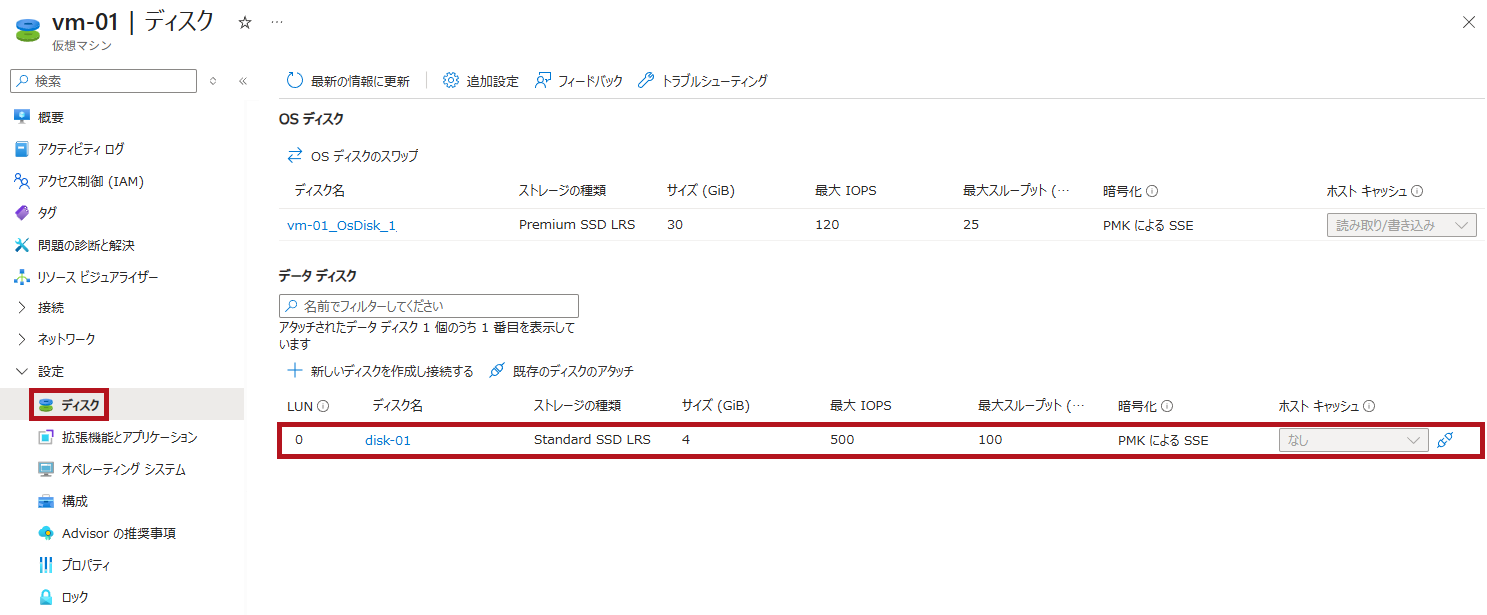Image resolution: width=1487 pixels, height=615 pixels.
Task: Click the OS ディスクのスワップ swap icon
Action: point(293,156)
